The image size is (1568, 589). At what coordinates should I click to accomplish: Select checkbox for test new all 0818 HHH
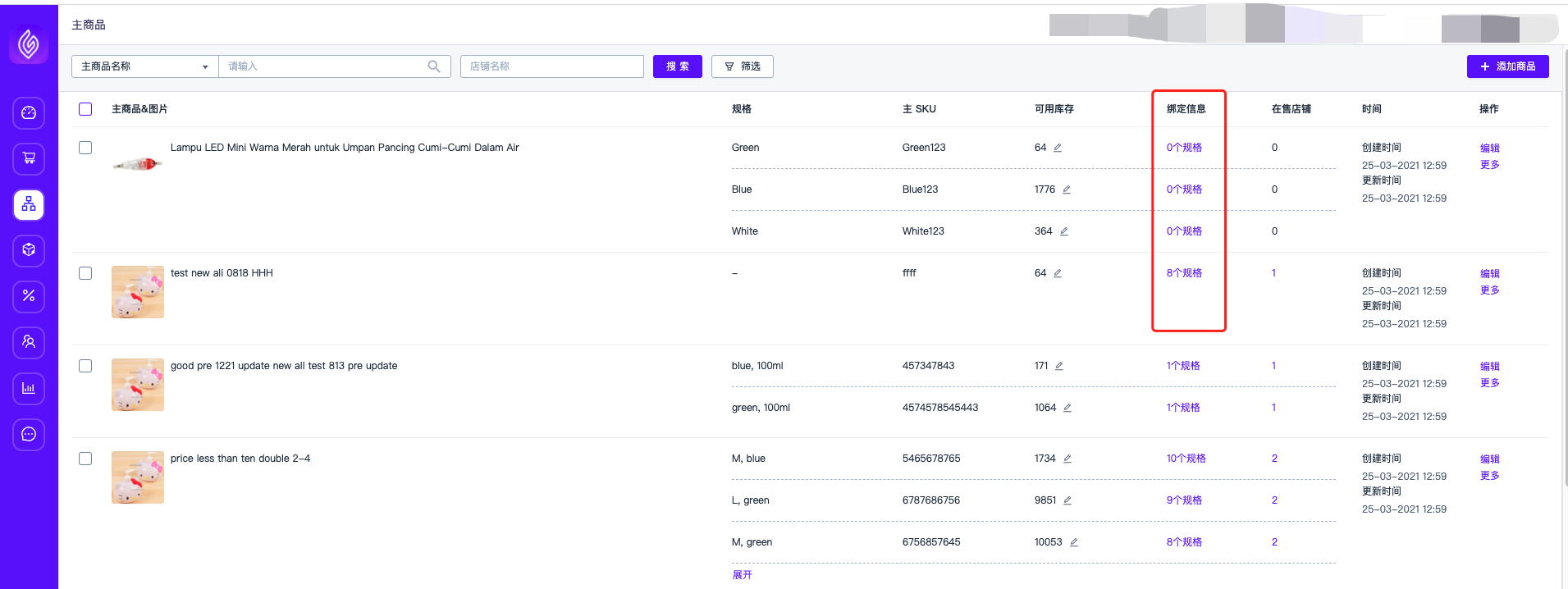(85, 273)
